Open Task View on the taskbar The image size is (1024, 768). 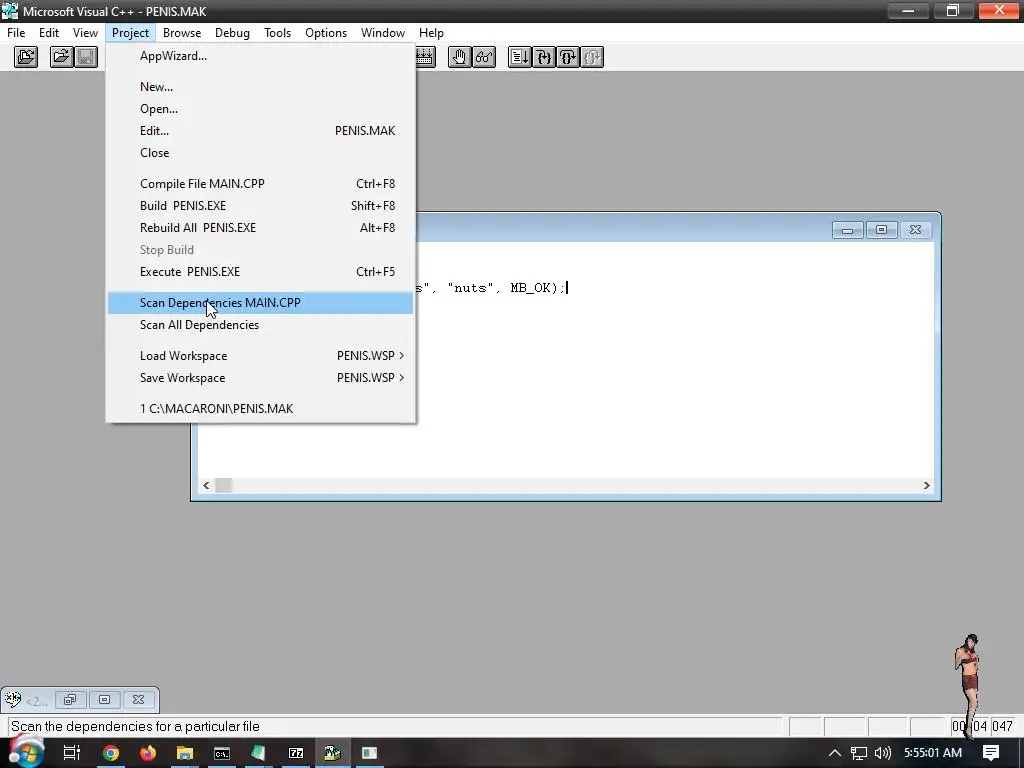tap(72, 753)
